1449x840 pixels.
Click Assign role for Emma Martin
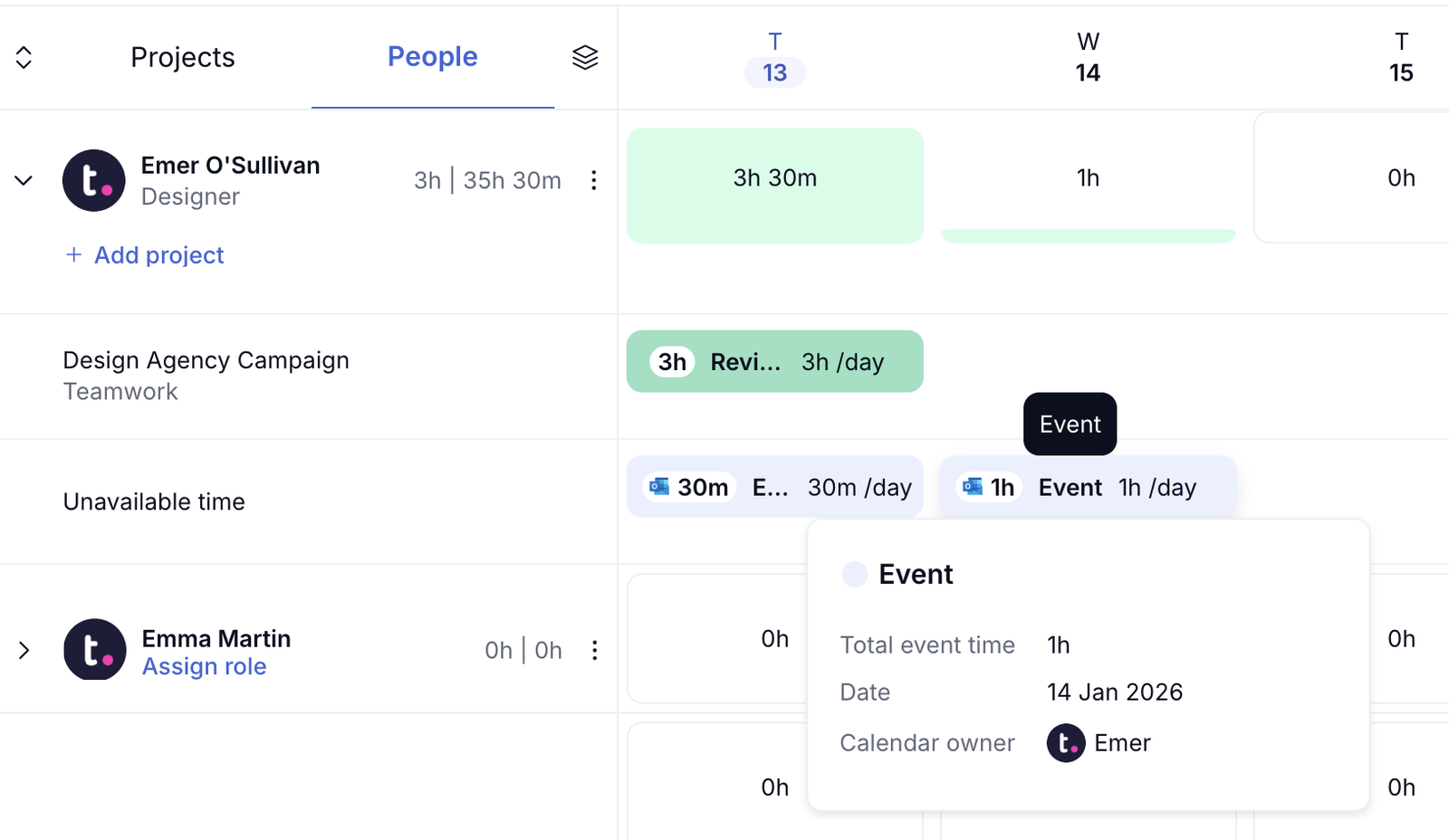(x=204, y=667)
